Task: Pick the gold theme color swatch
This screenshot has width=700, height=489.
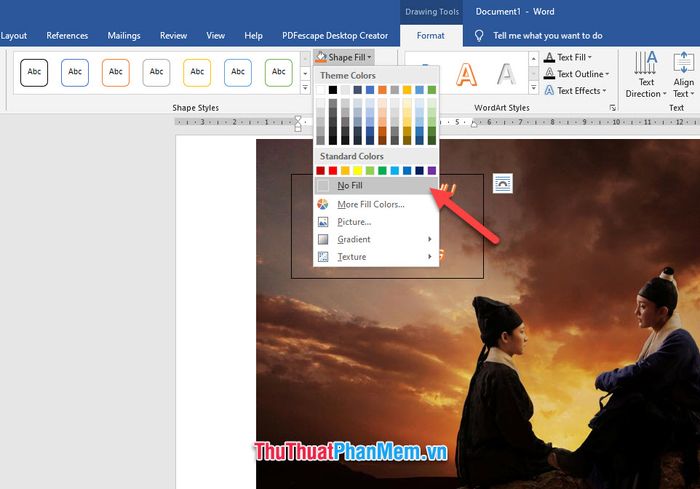Action: [x=407, y=90]
